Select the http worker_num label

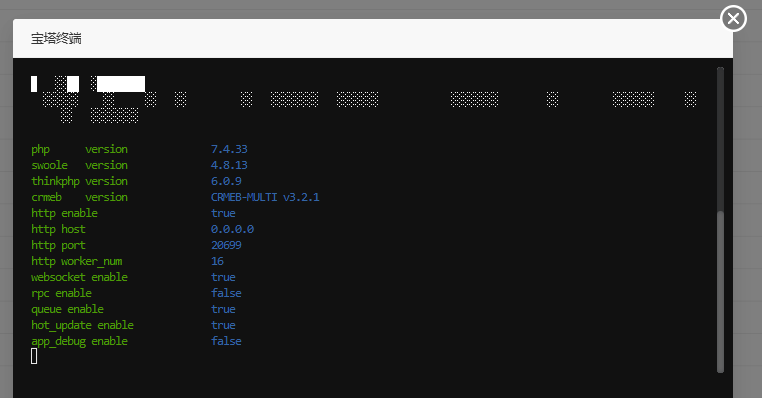pos(76,261)
